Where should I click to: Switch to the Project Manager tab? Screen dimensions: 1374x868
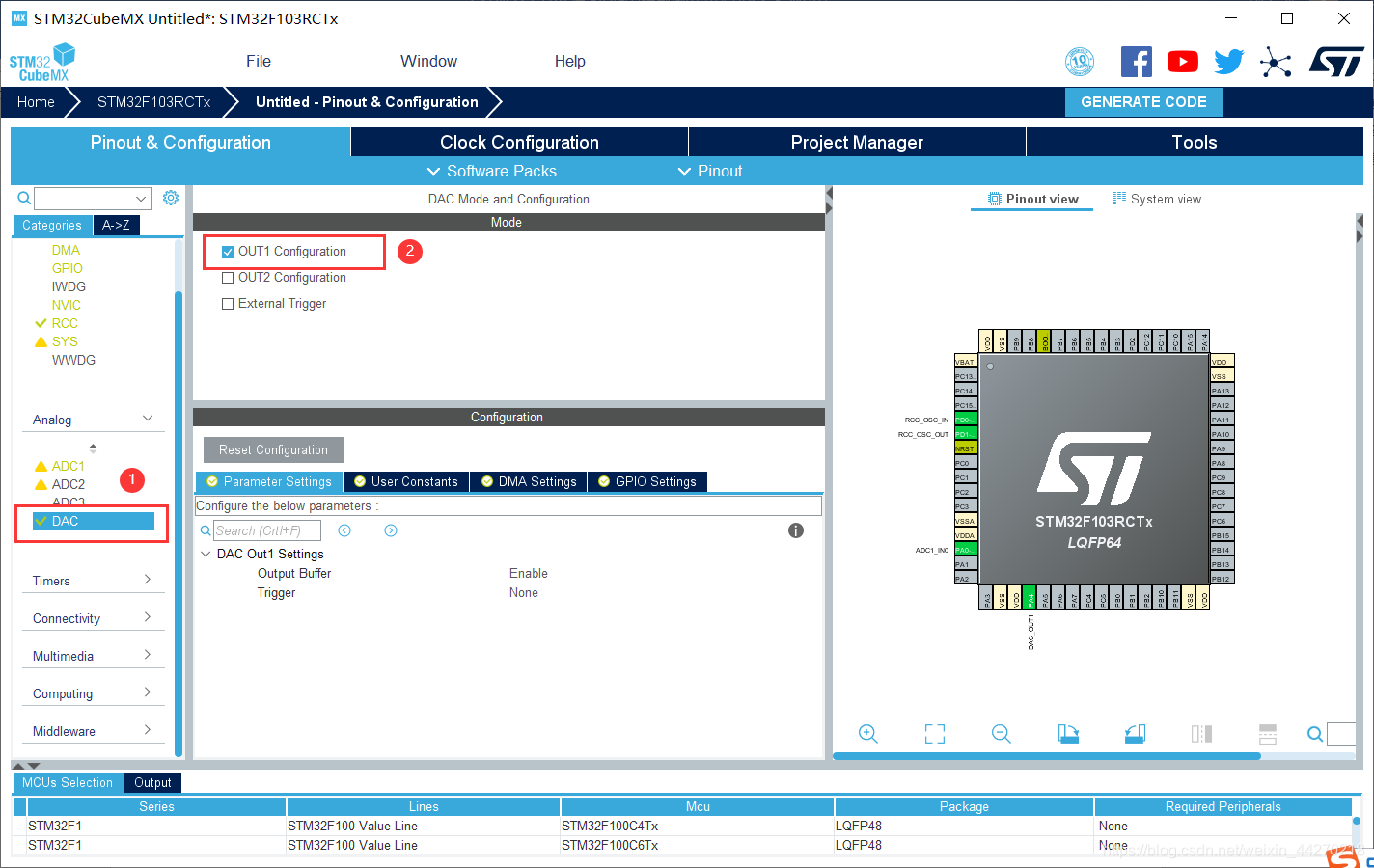pyautogui.click(x=857, y=142)
